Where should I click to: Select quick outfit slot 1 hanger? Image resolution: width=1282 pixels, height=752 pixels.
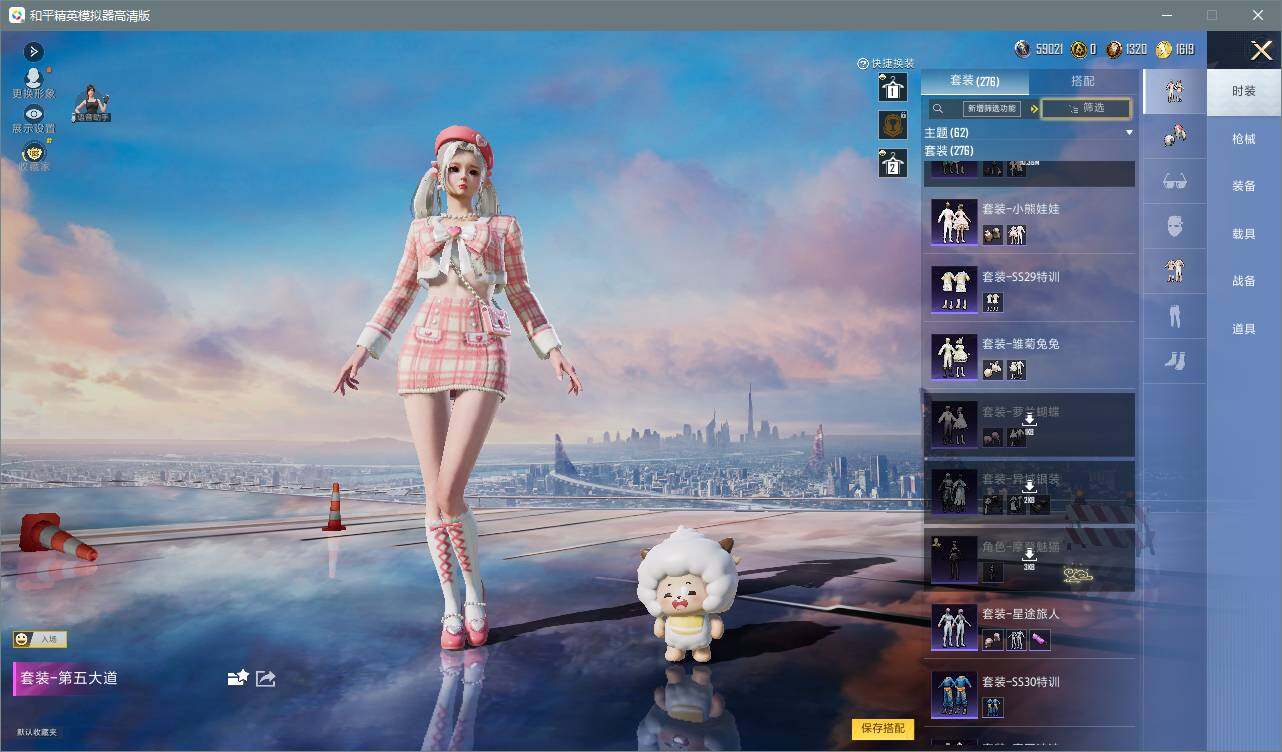(892, 88)
